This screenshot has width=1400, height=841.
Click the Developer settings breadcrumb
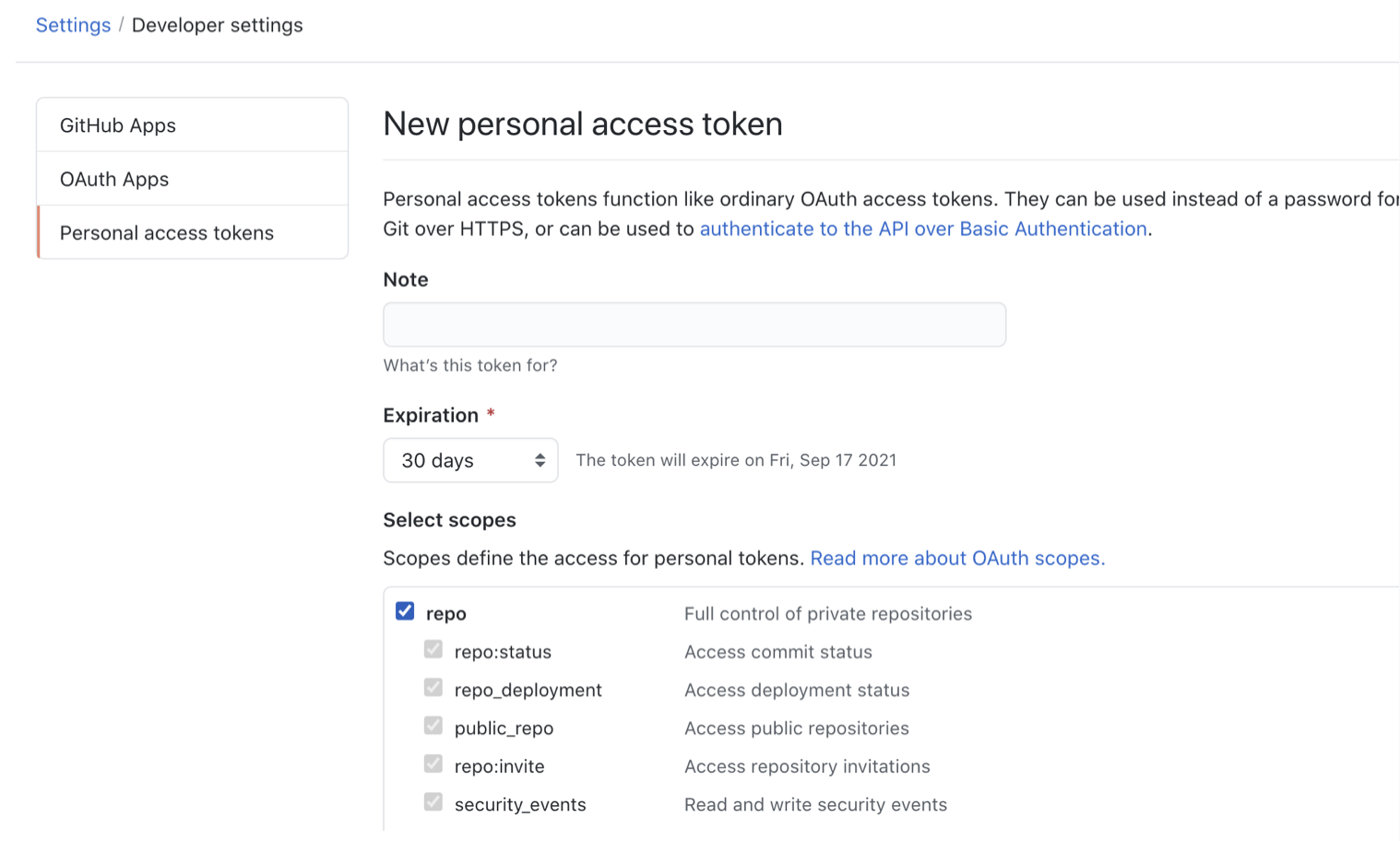218,25
